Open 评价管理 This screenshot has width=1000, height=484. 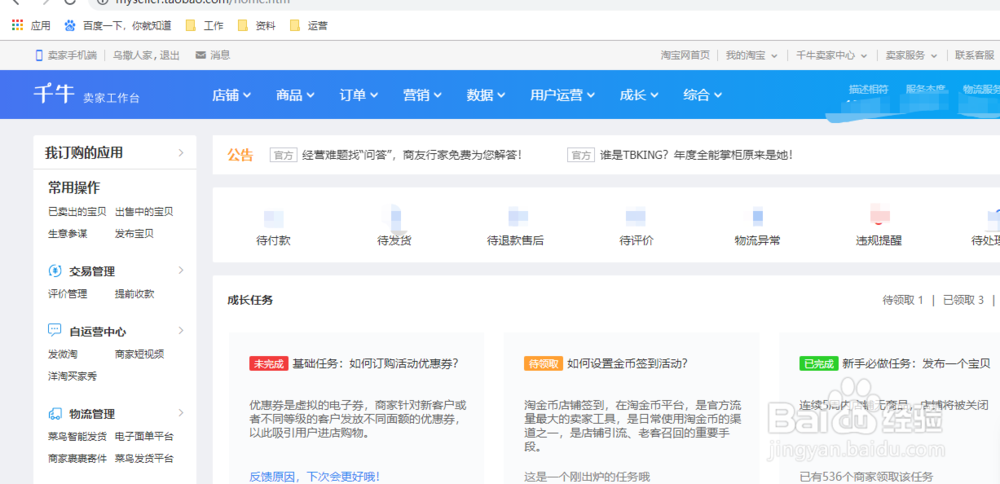click(x=68, y=294)
